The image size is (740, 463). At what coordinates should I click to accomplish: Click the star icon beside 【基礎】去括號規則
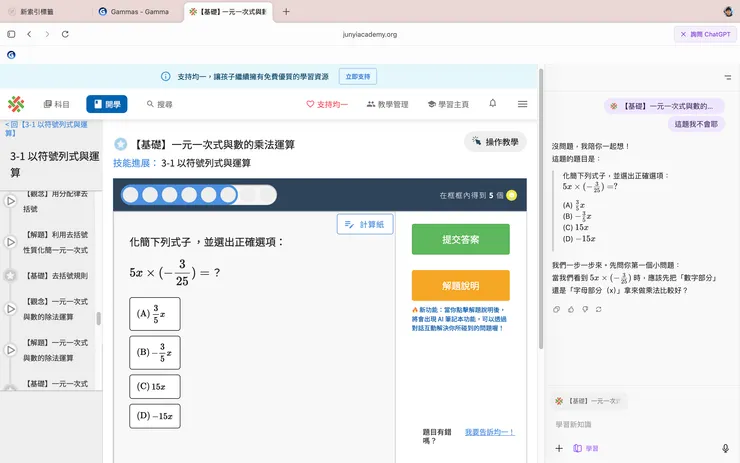pyautogui.click(x=10, y=276)
